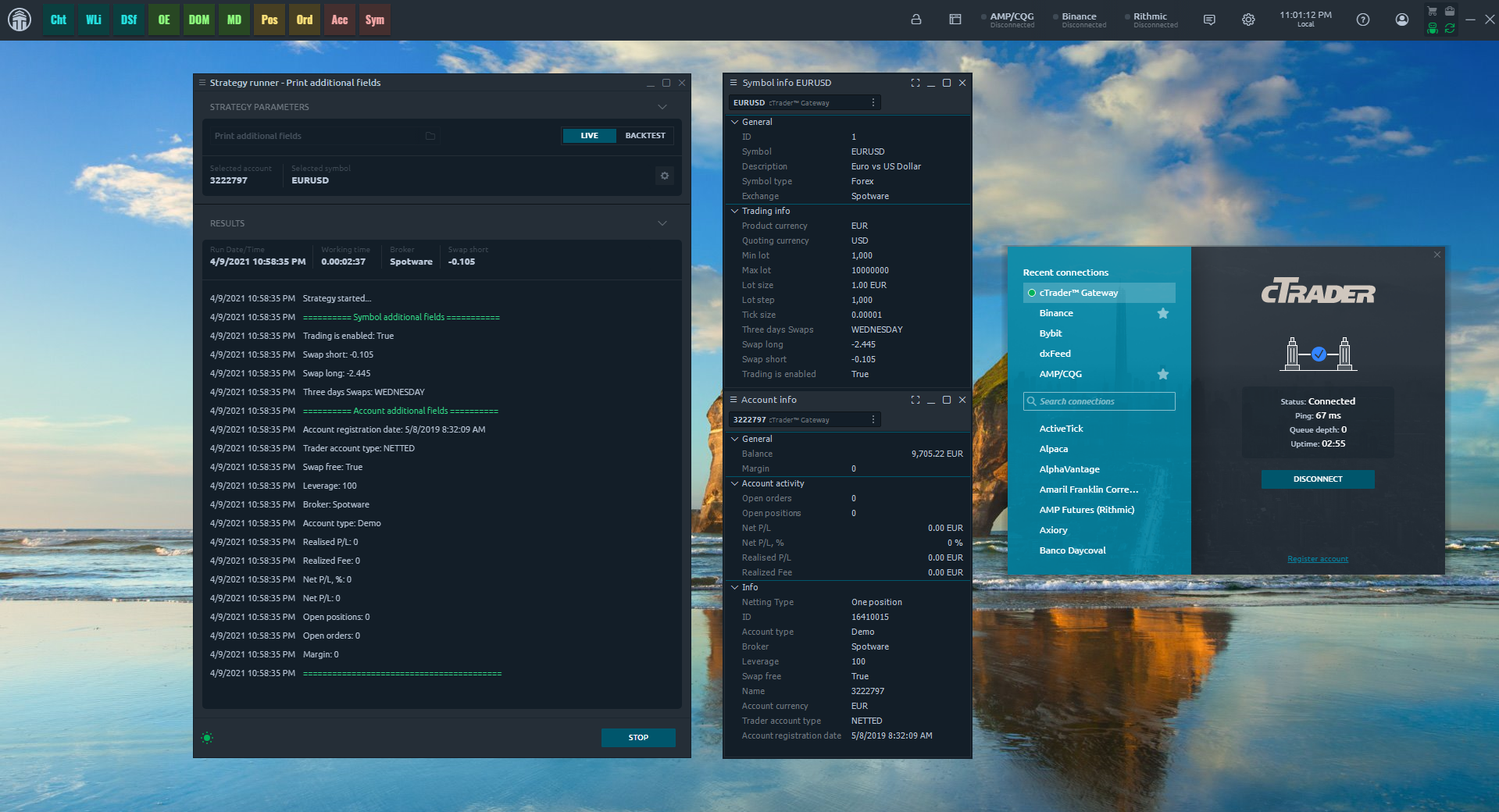Viewport: 1499px width, 812px height.
Task: Open the DOM panel icon
Action: point(198,20)
